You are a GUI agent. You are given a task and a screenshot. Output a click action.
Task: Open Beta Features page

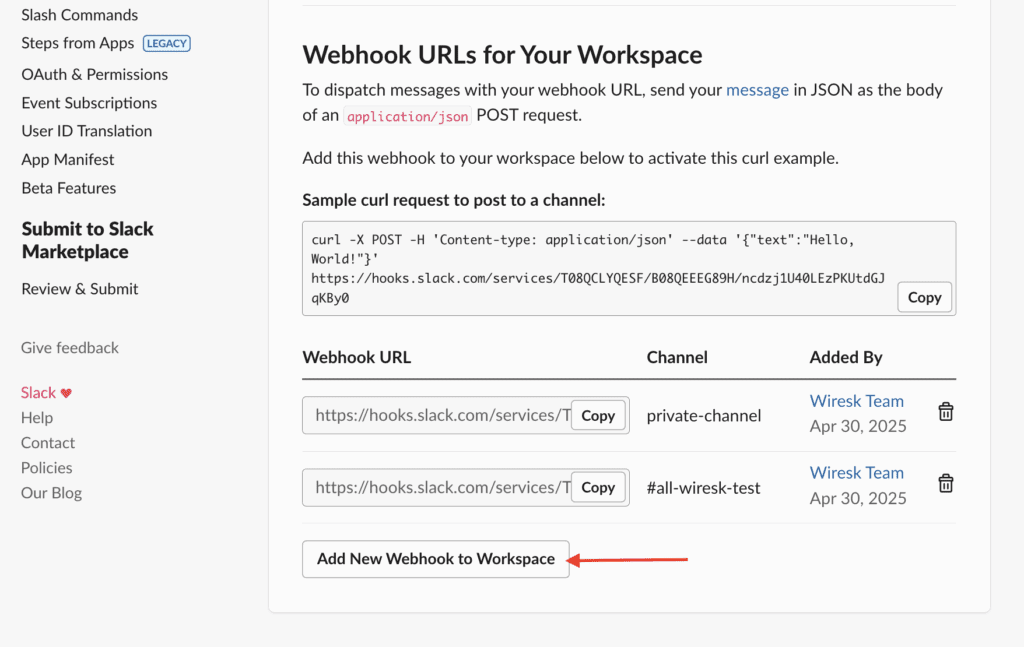point(69,188)
